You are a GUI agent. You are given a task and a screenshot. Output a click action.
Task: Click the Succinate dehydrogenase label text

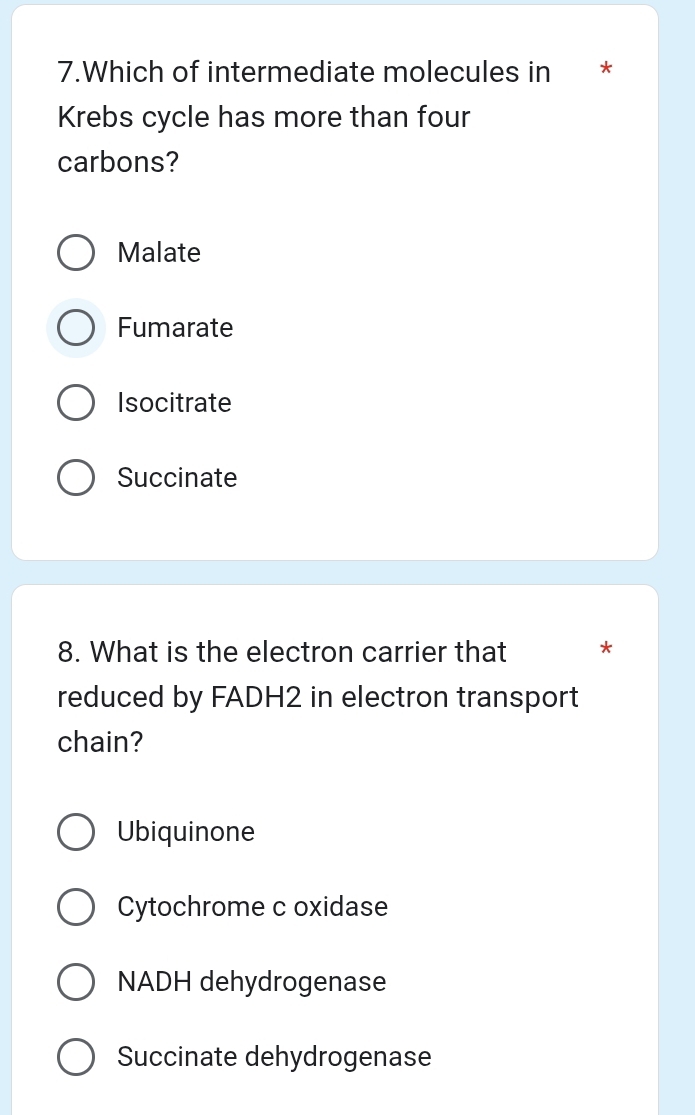pyautogui.click(x=274, y=1056)
